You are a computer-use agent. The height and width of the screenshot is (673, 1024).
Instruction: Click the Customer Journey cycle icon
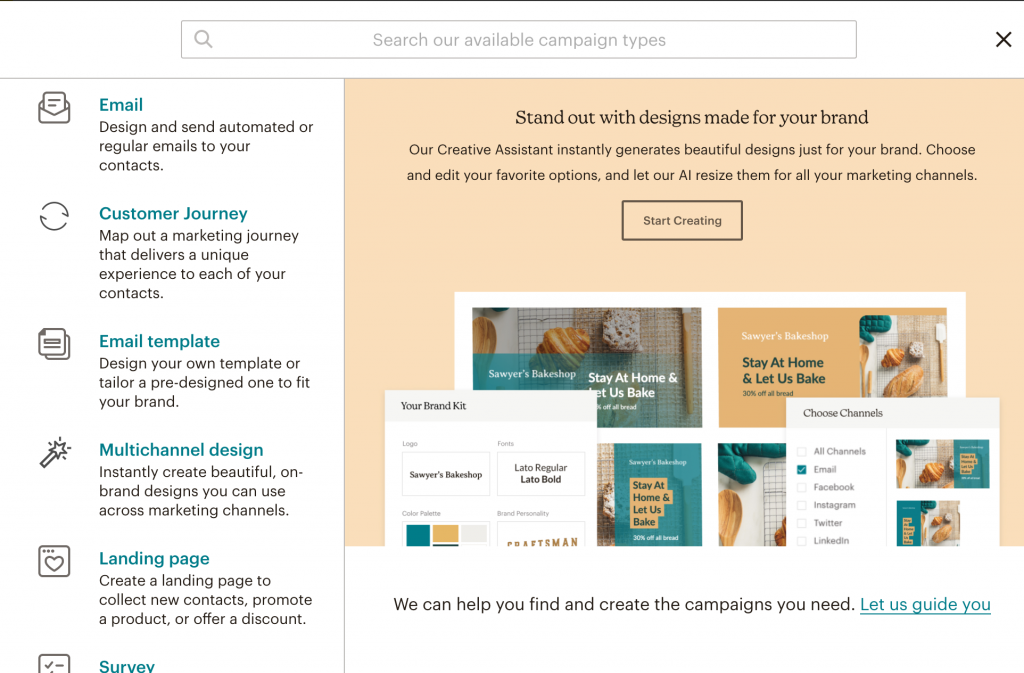pyautogui.click(x=54, y=216)
